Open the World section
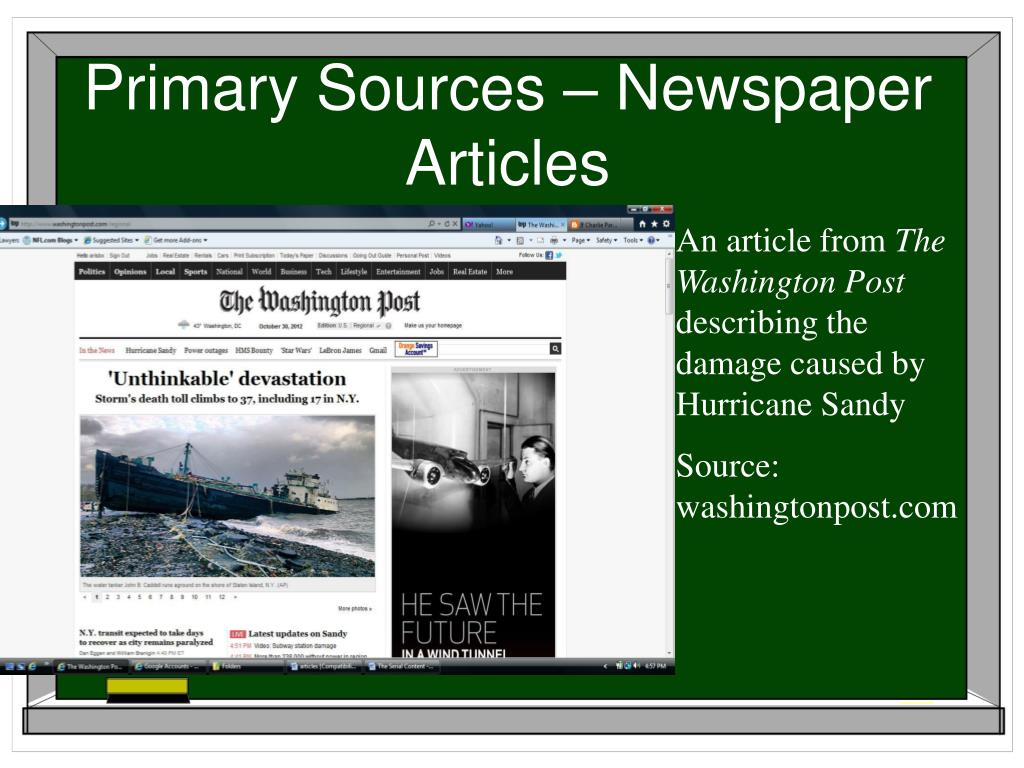The image size is (1024, 768). coord(261,272)
